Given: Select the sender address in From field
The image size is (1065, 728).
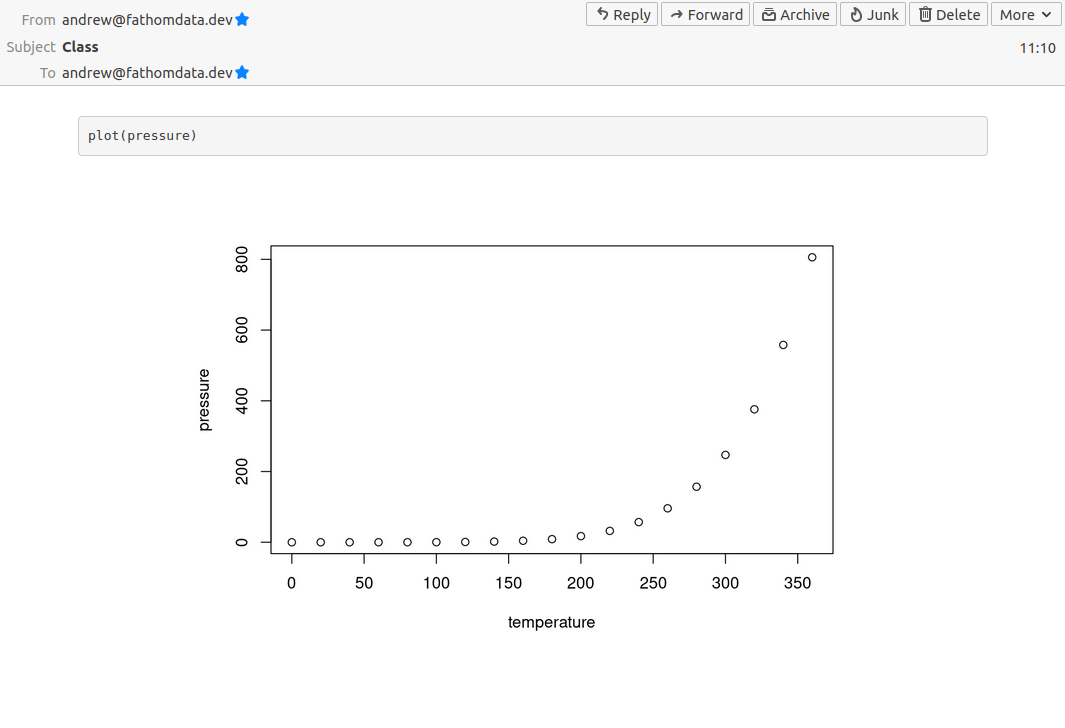Looking at the screenshot, I should [147, 20].
